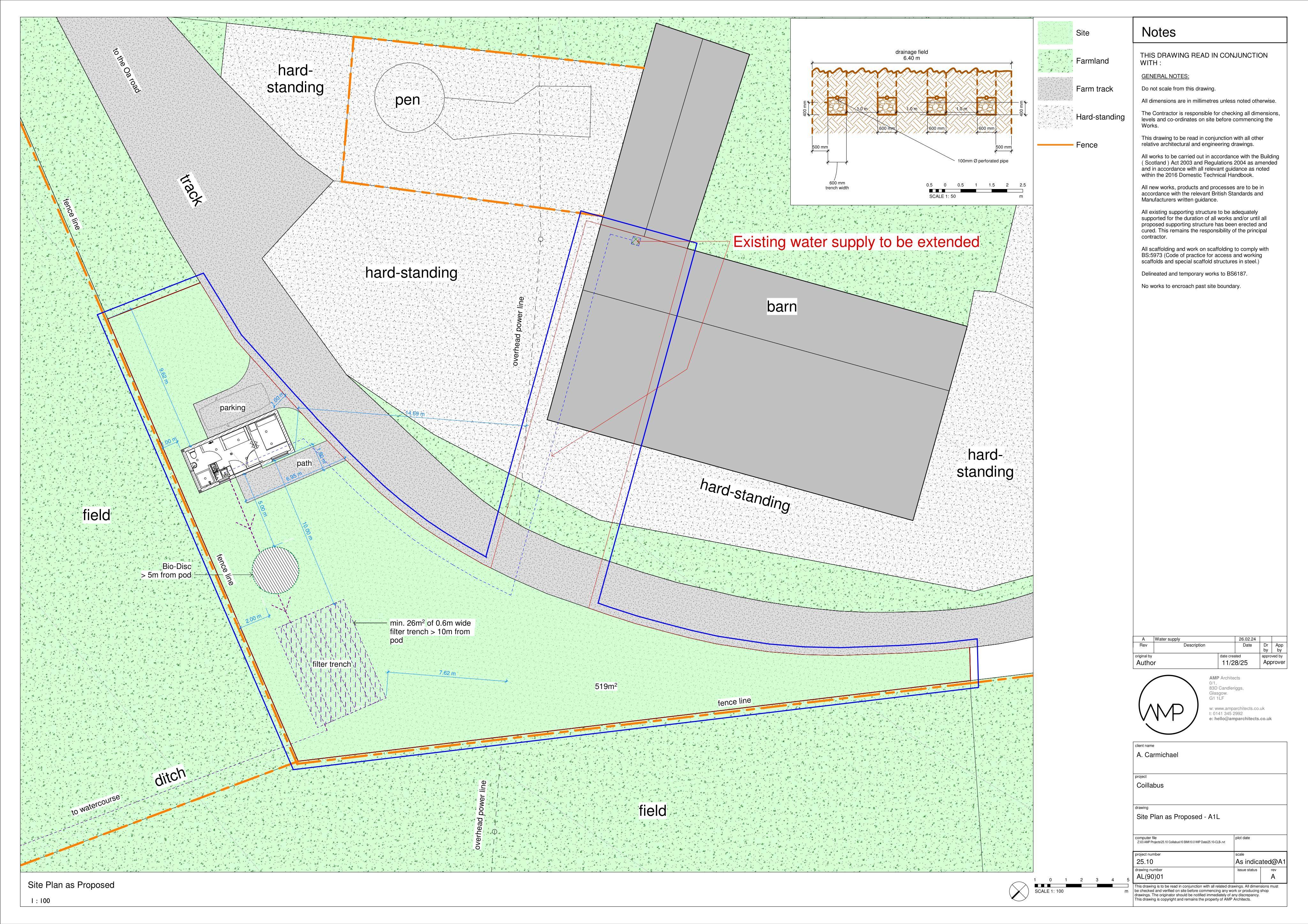Click the 'track' label on the farm track

[191, 190]
